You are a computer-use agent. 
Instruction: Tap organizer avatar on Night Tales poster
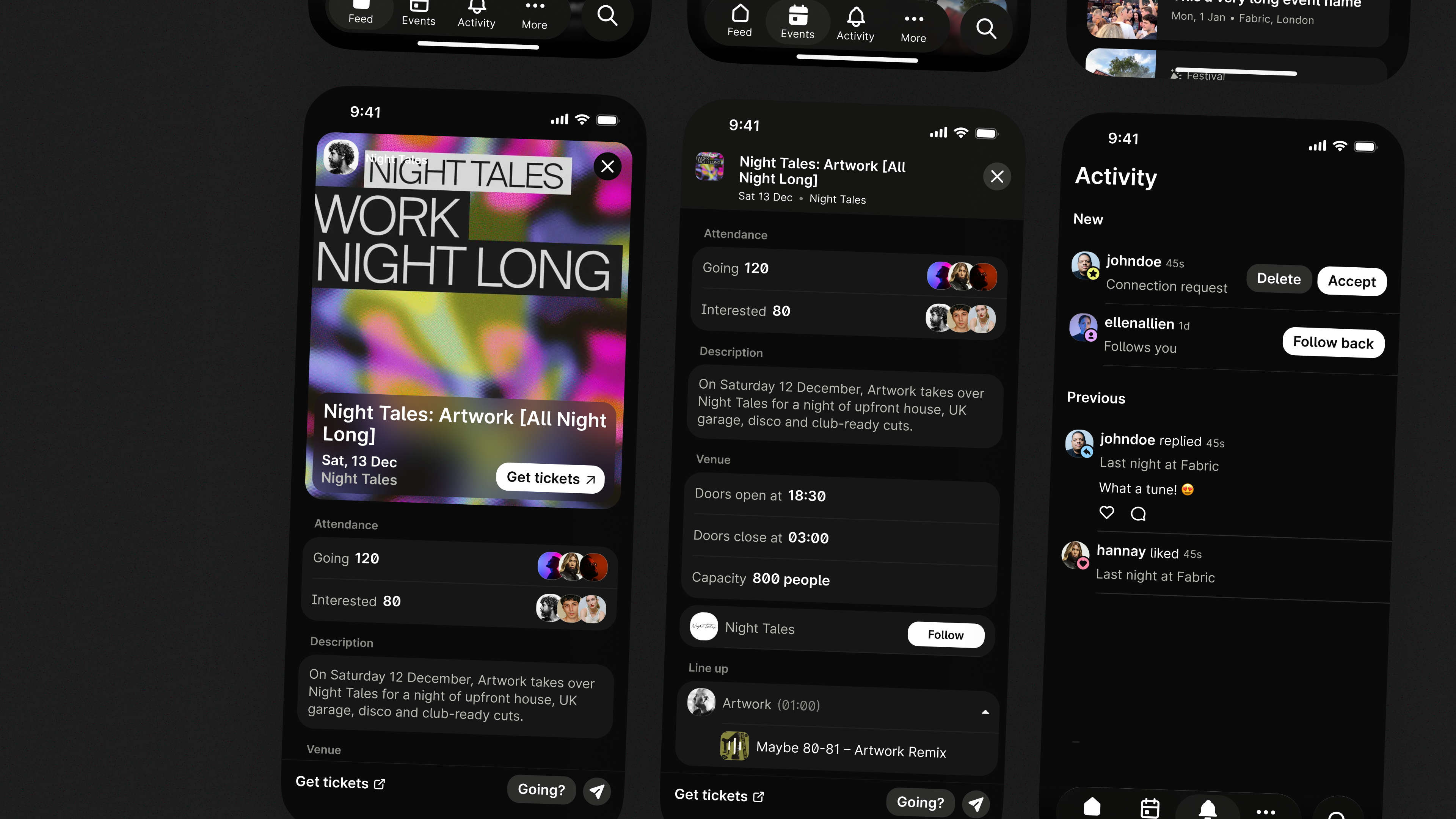point(341,157)
